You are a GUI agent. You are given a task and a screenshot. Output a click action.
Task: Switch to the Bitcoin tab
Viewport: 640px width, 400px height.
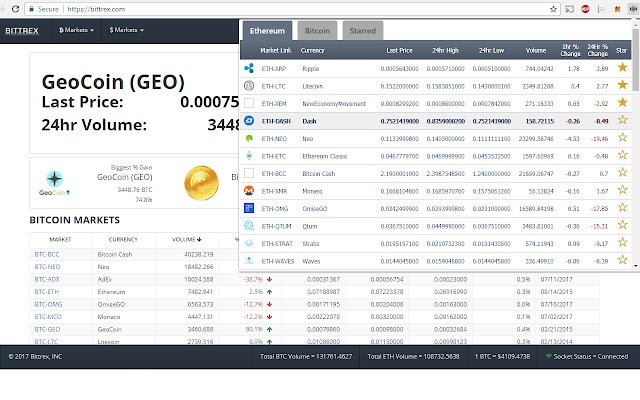[316, 31]
